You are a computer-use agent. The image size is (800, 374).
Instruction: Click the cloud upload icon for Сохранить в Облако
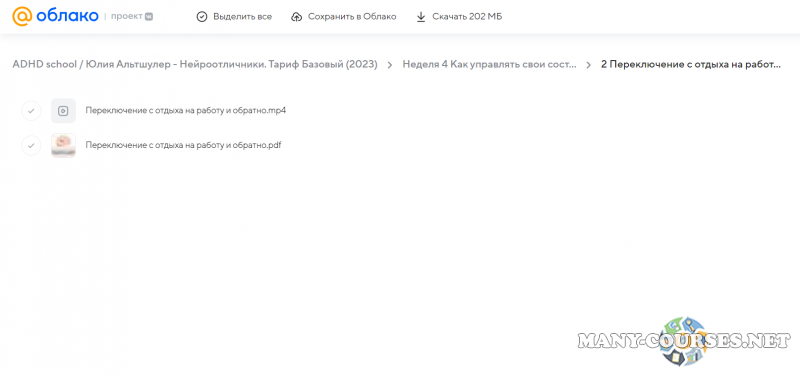click(x=296, y=17)
